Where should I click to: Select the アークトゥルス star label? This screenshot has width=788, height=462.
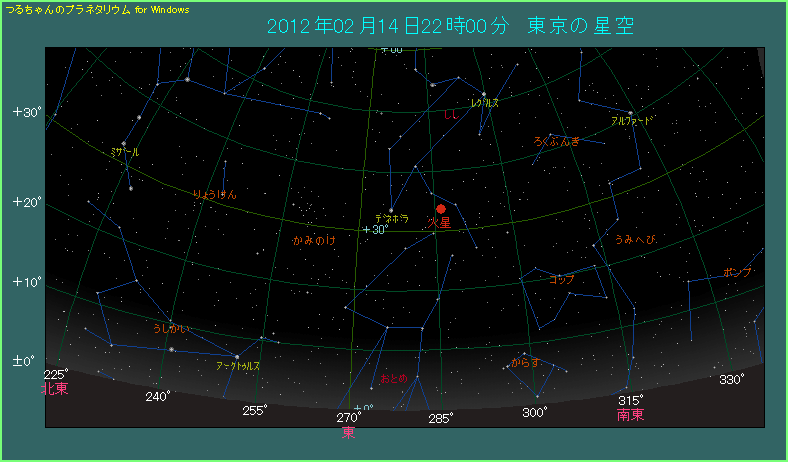pyautogui.click(x=238, y=366)
